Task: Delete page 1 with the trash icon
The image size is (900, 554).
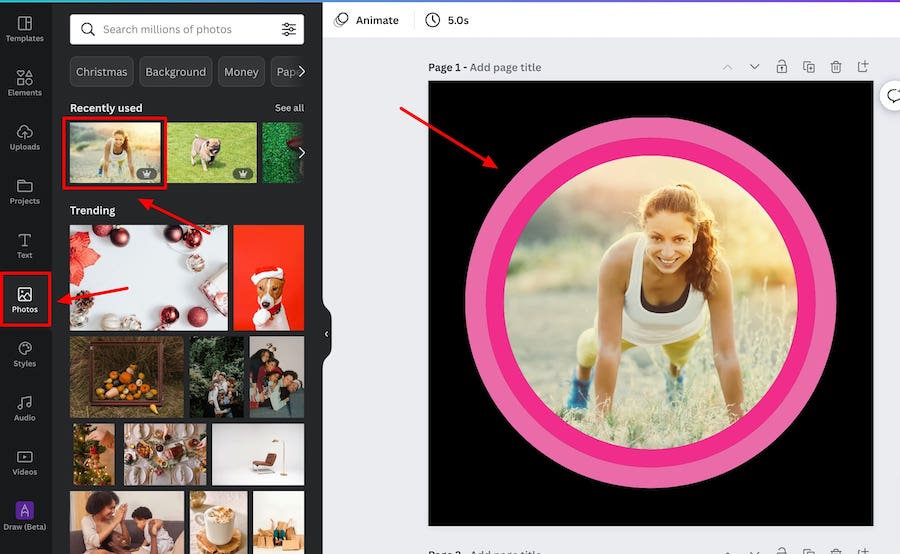Action: [x=836, y=67]
